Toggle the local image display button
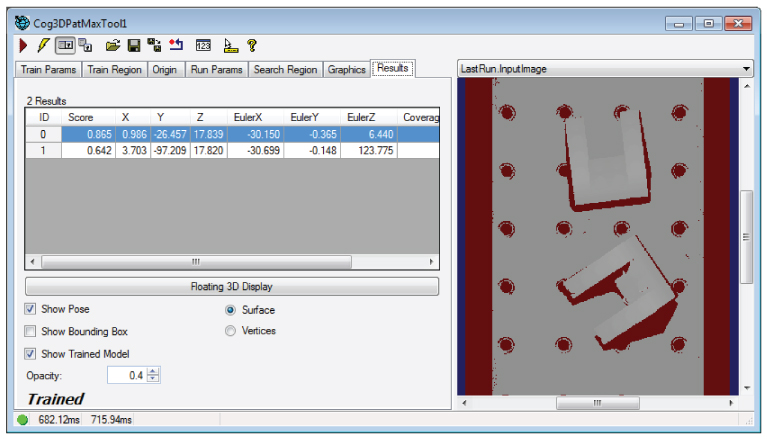Viewport: 767px width, 439px height. click(x=64, y=45)
